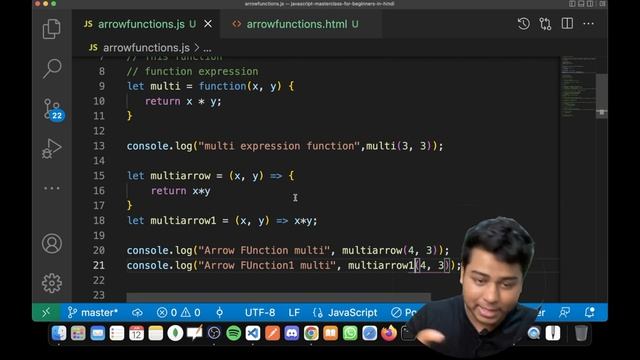Click "multi expression function" string on line 13
This screenshot has width=640, height=360.
coord(279,146)
